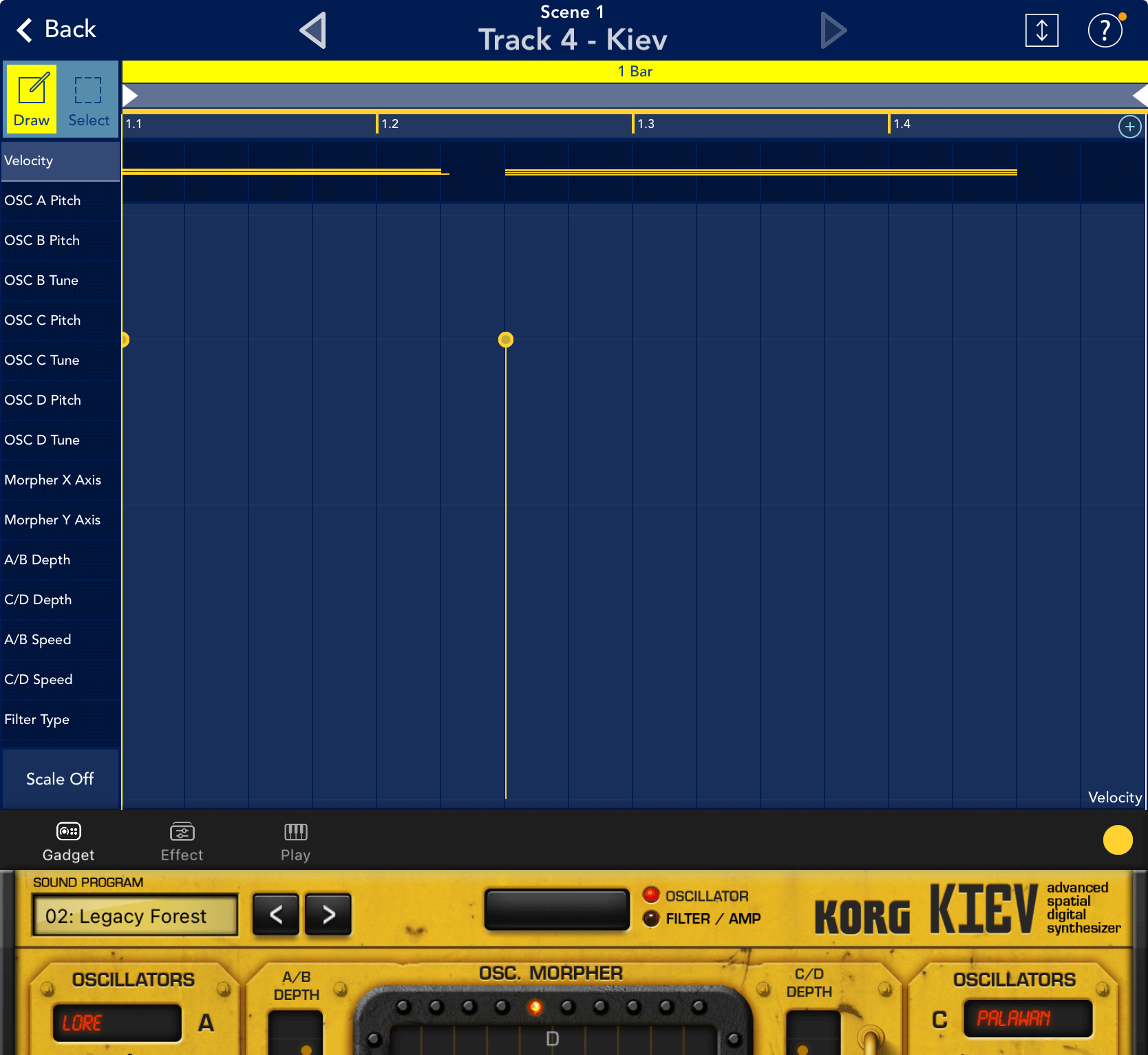This screenshot has width=1148, height=1055.
Task: Choose the Morpher Y Axis parameter
Action: [60, 520]
